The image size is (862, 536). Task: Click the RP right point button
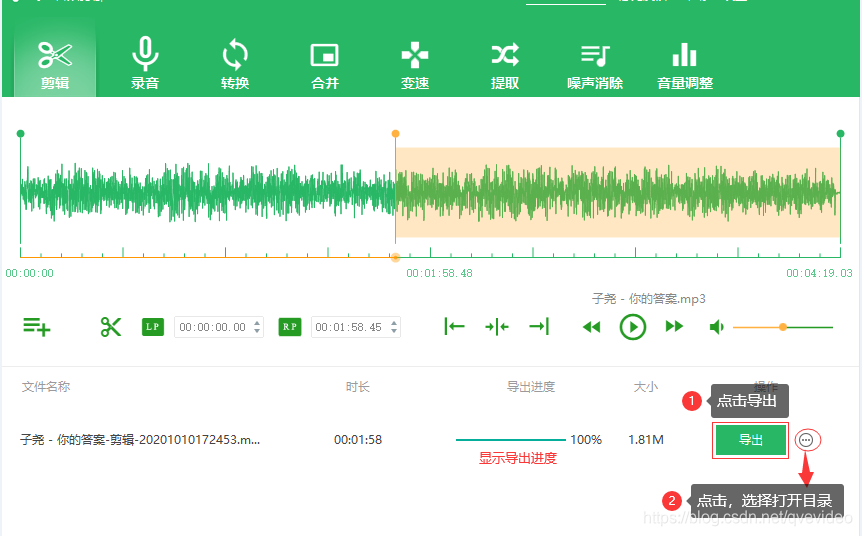click(x=290, y=327)
